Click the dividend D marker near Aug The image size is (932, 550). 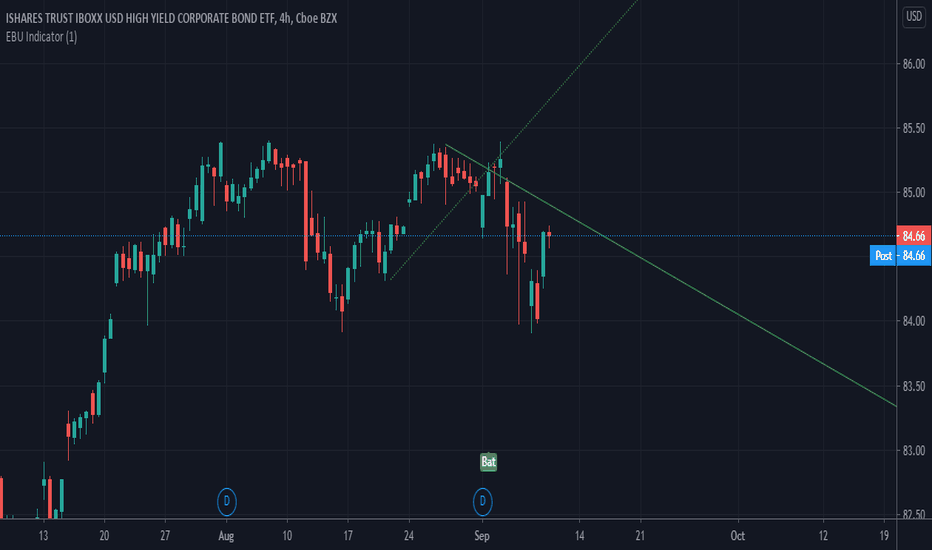point(226,502)
